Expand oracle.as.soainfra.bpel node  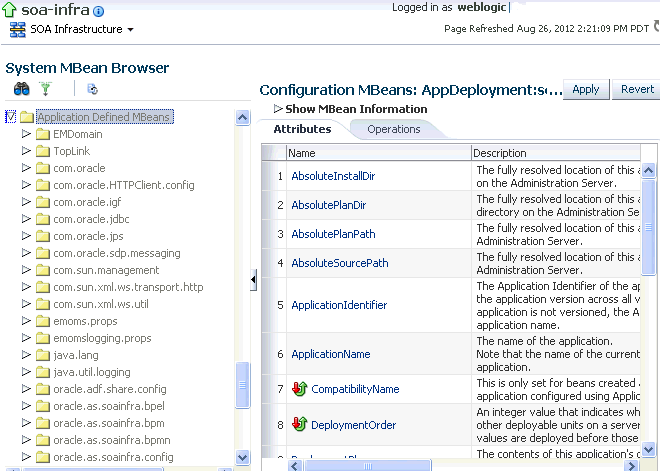pyautogui.click(x=26, y=406)
